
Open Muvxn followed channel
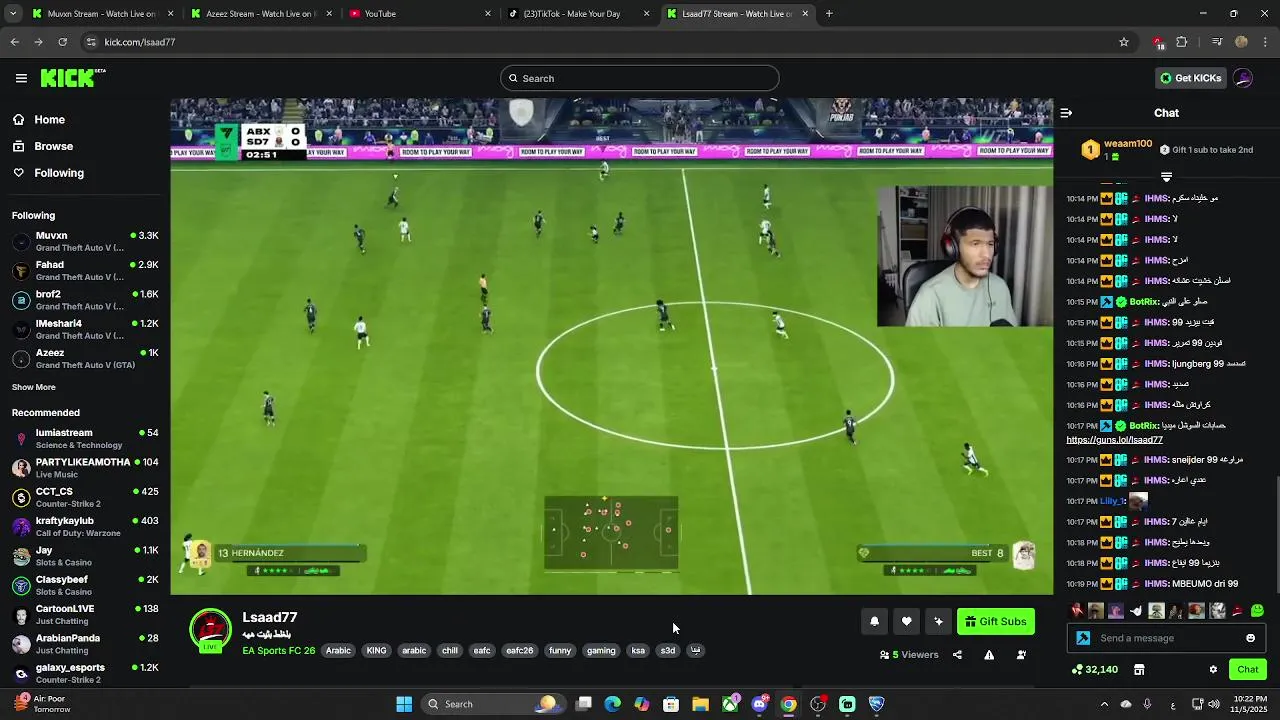coord(85,241)
